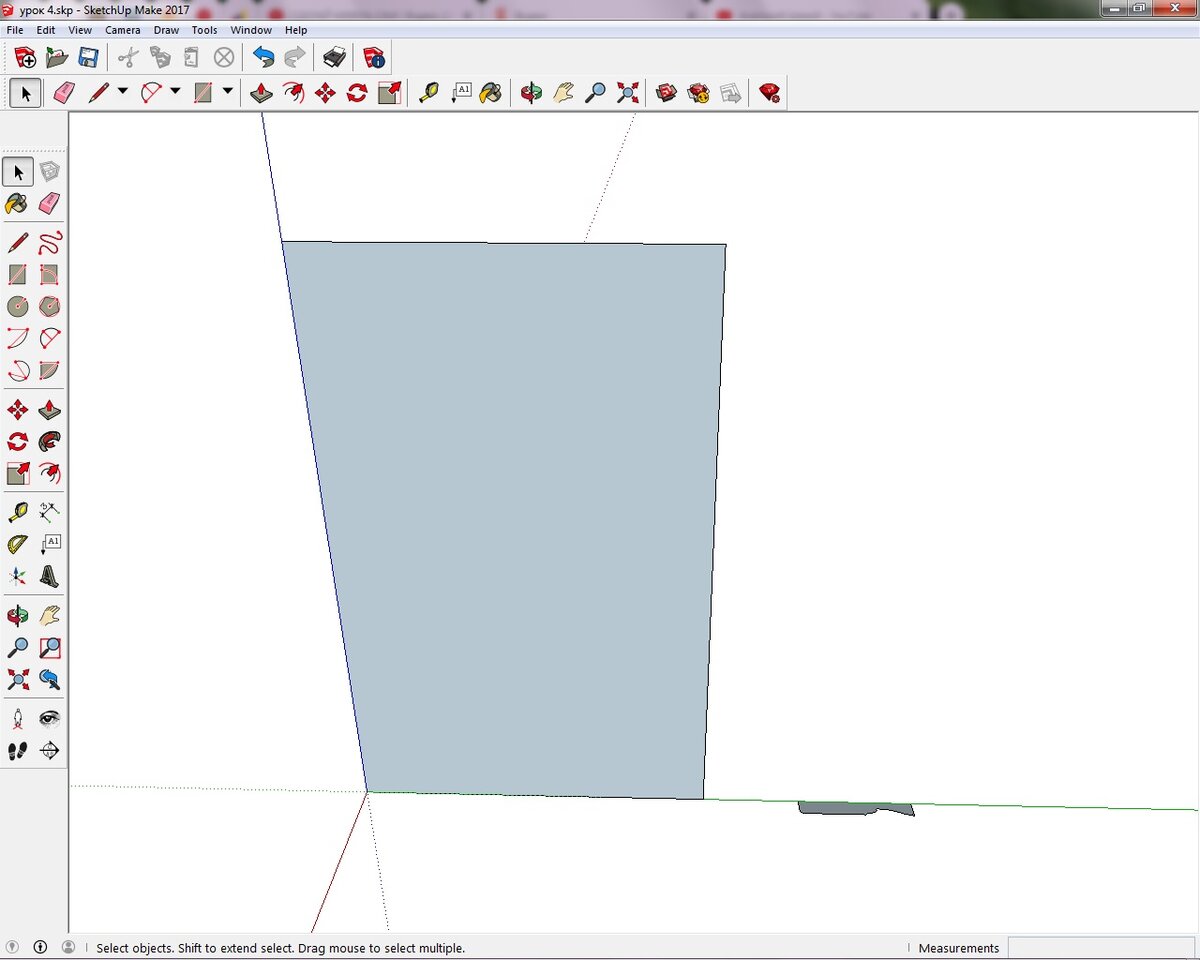Screen dimensions: 1200x960
Task: Click the Previous view icon
Action: pyautogui.click(x=49, y=679)
